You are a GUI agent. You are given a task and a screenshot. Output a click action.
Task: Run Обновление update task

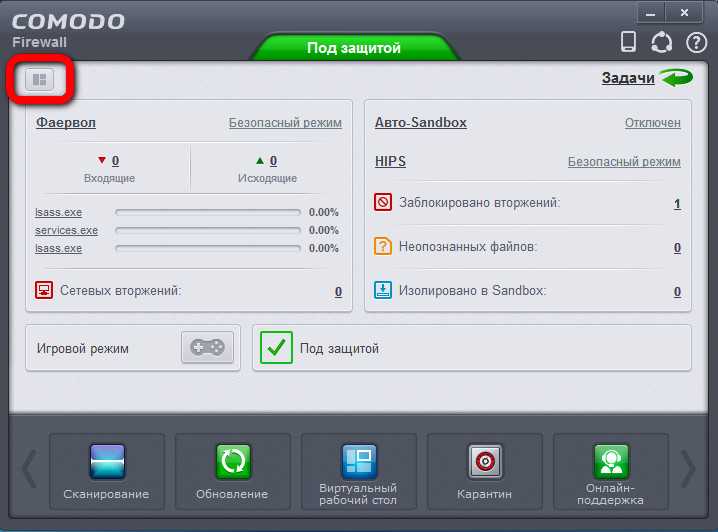(233, 471)
